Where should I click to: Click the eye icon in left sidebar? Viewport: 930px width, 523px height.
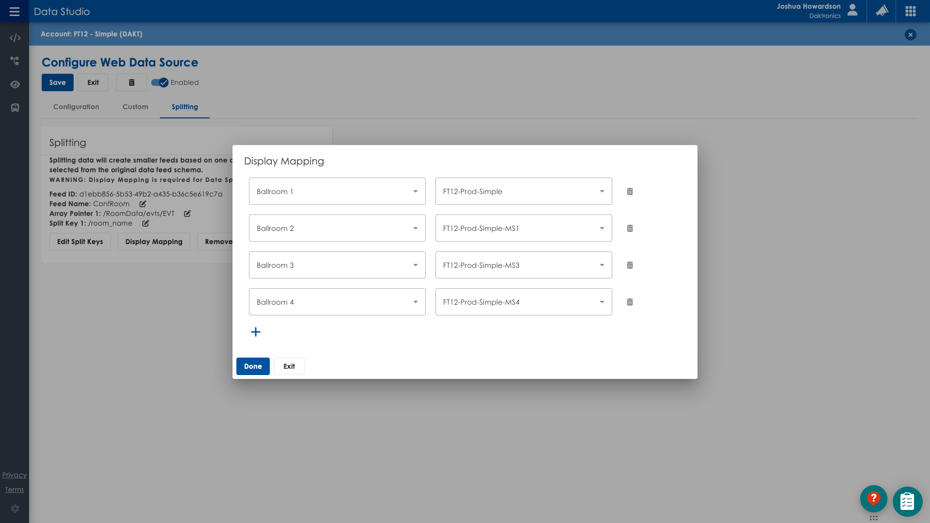tap(15, 84)
